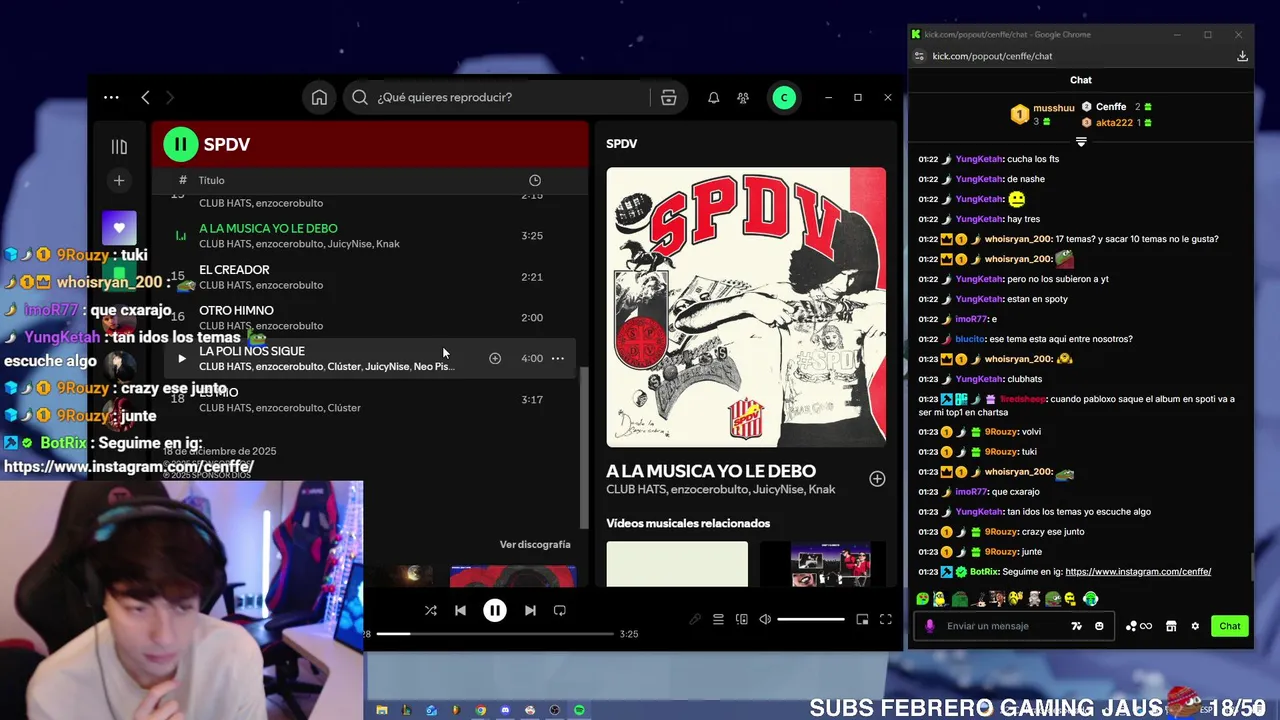Click the purple microphone in chat input

pos(930,626)
